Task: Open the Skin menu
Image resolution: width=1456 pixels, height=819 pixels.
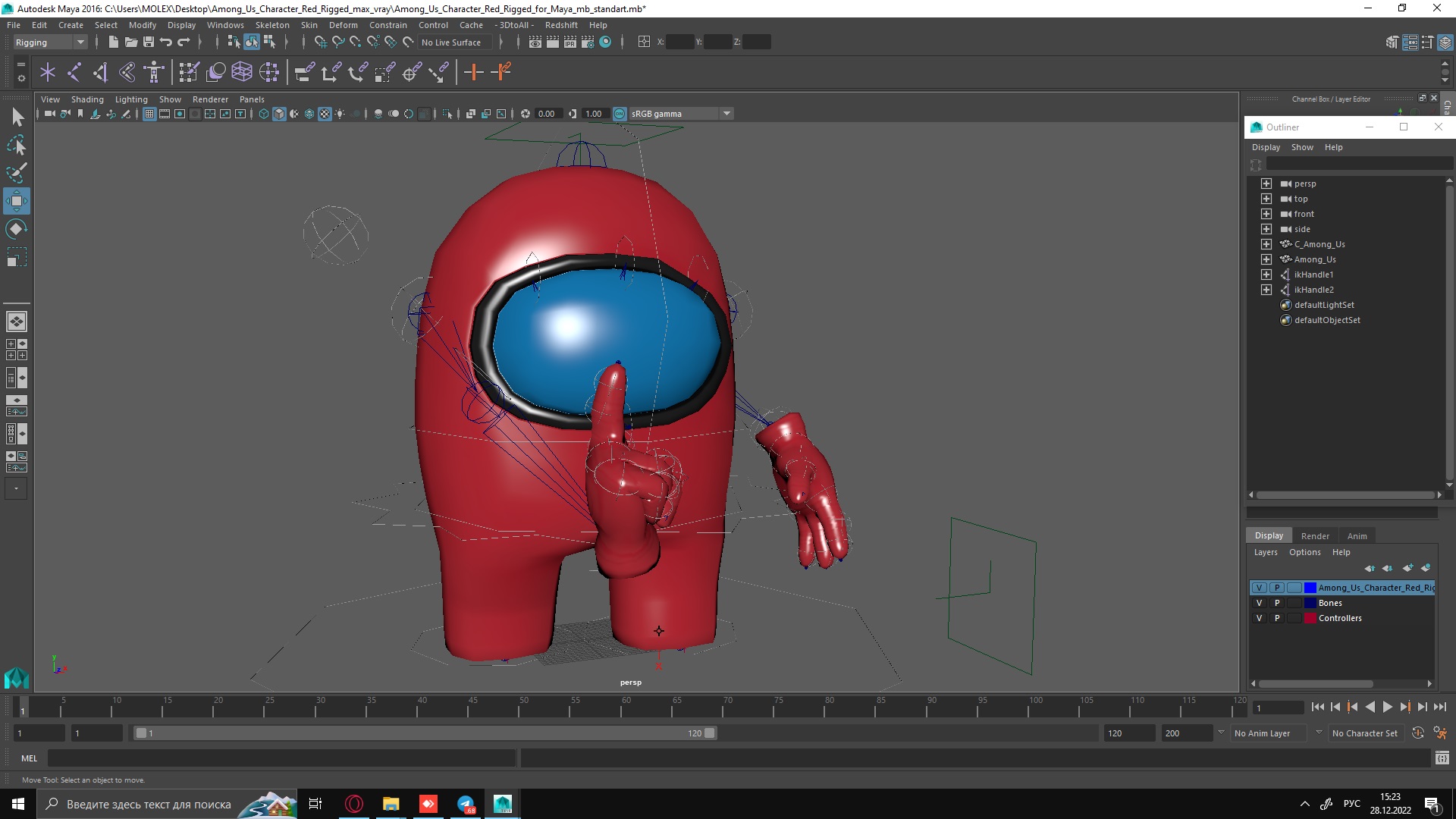Action: coord(309,25)
